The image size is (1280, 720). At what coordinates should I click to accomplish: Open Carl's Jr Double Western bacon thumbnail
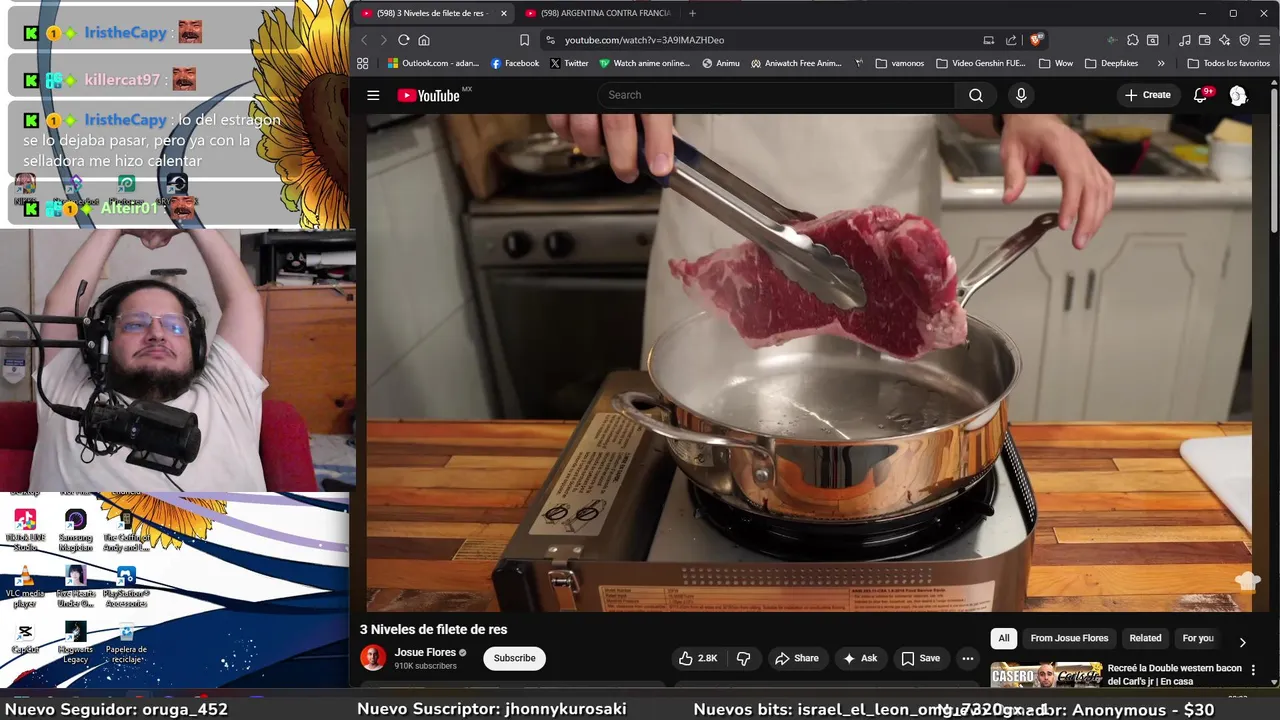[x=1046, y=675]
